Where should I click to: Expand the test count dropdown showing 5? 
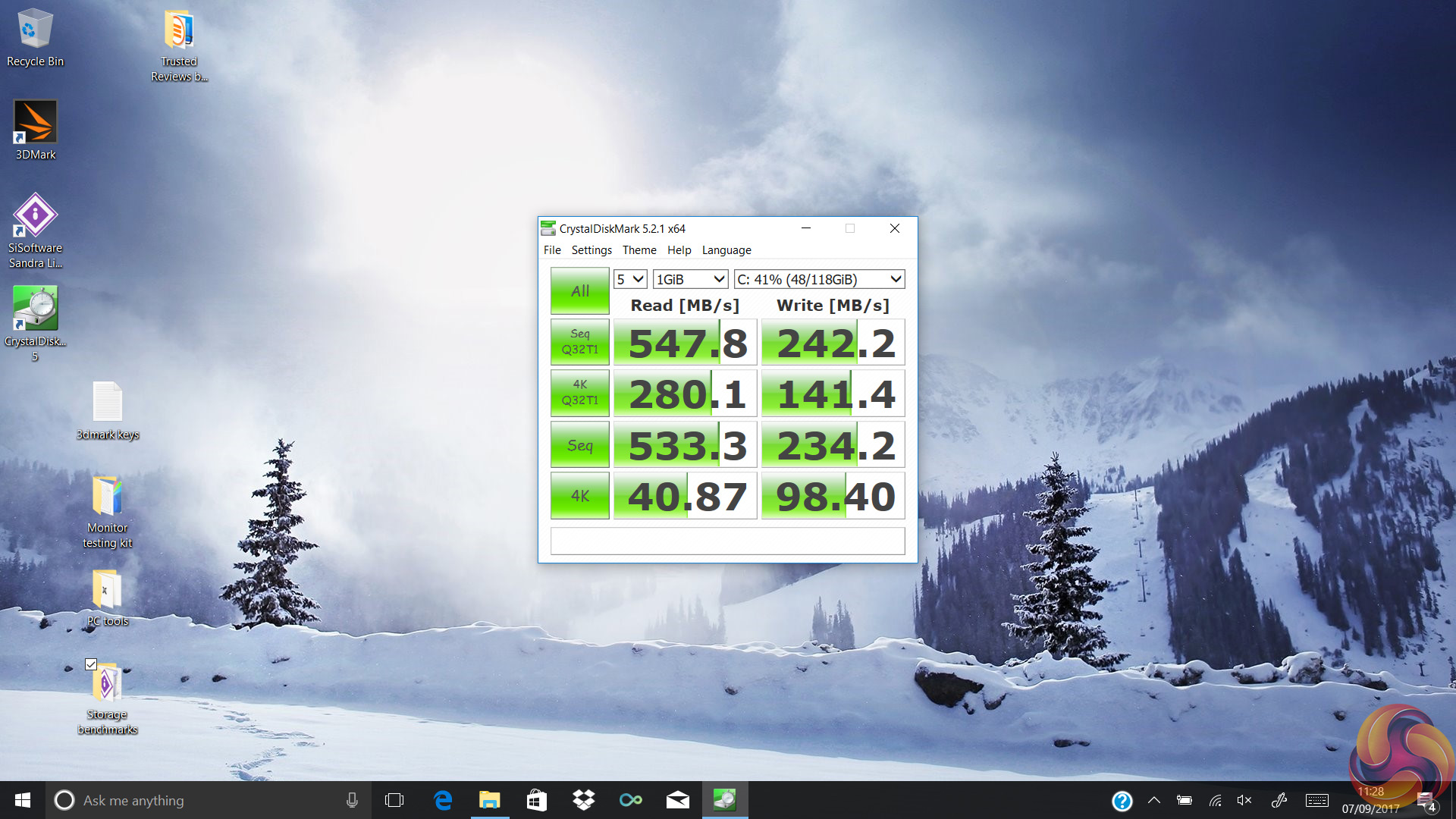pos(629,280)
